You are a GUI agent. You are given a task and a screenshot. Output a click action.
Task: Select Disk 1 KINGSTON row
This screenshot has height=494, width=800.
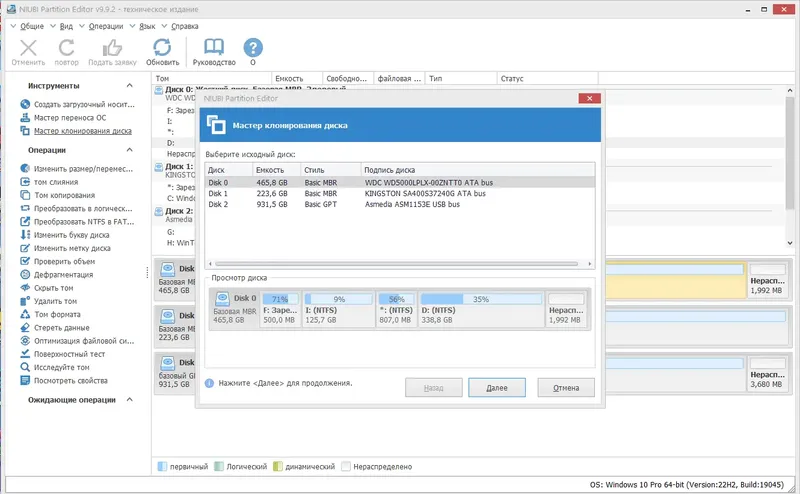click(x=399, y=193)
